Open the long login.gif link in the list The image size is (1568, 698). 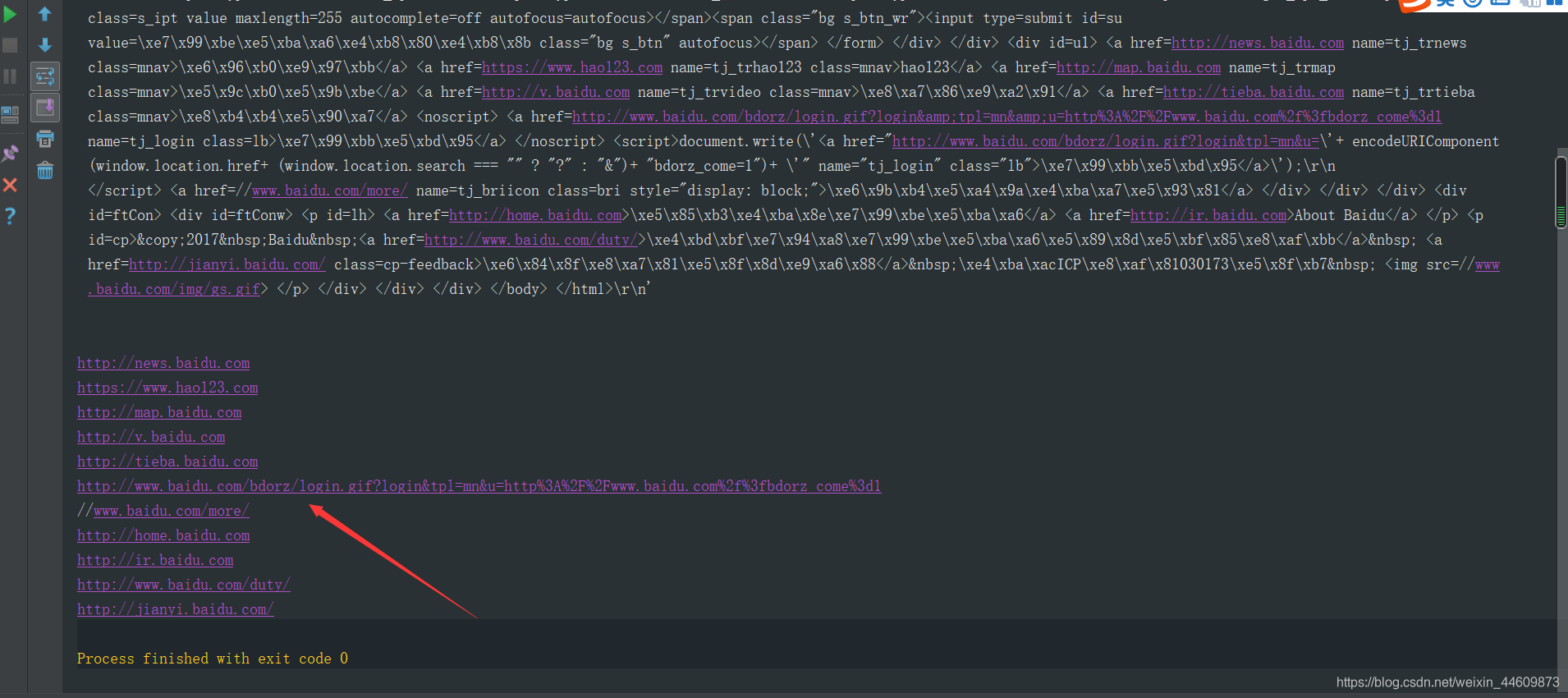pyautogui.click(x=479, y=486)
